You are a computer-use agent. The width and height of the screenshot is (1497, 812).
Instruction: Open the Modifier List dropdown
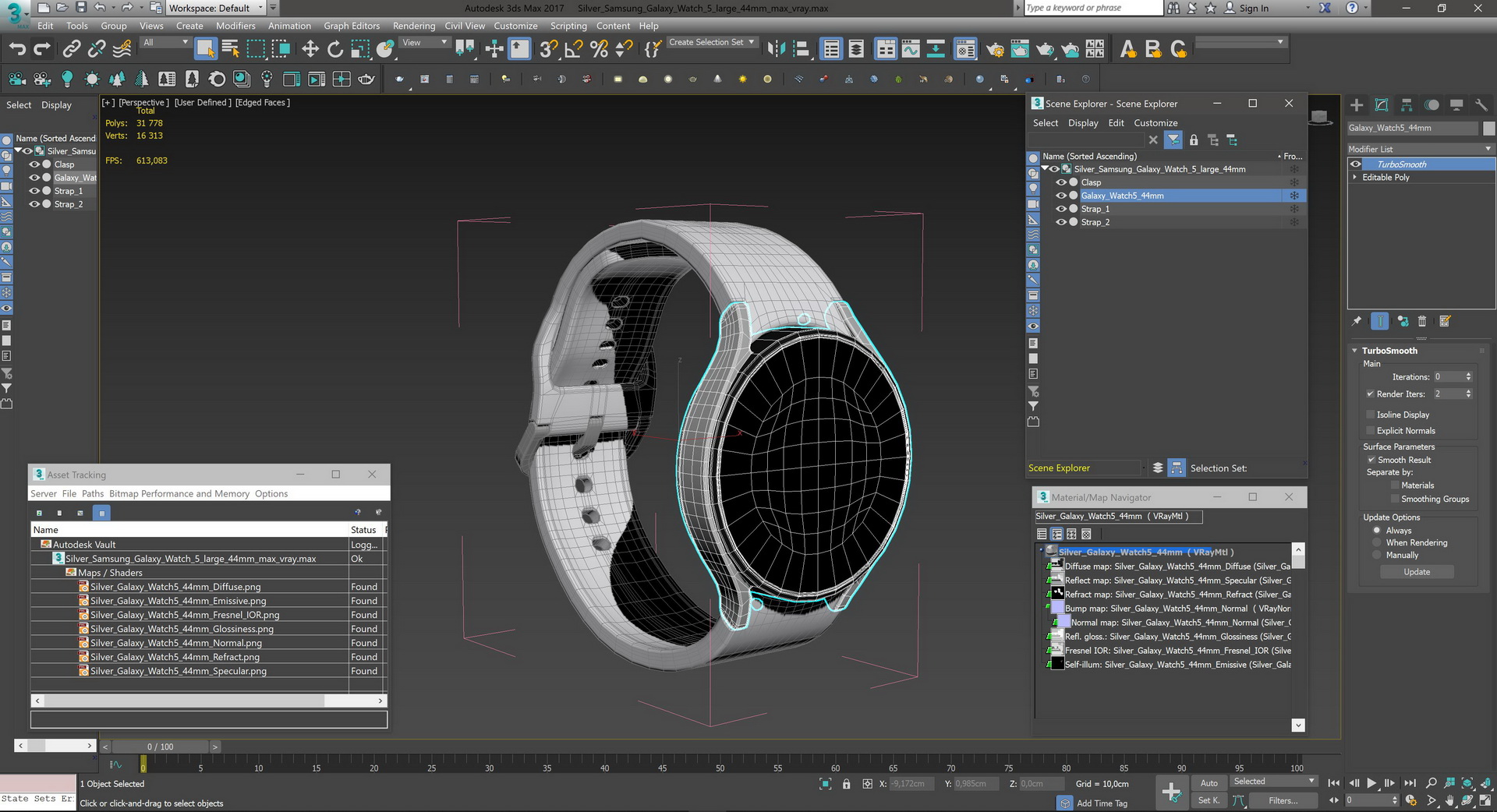tap(1421, 149)
